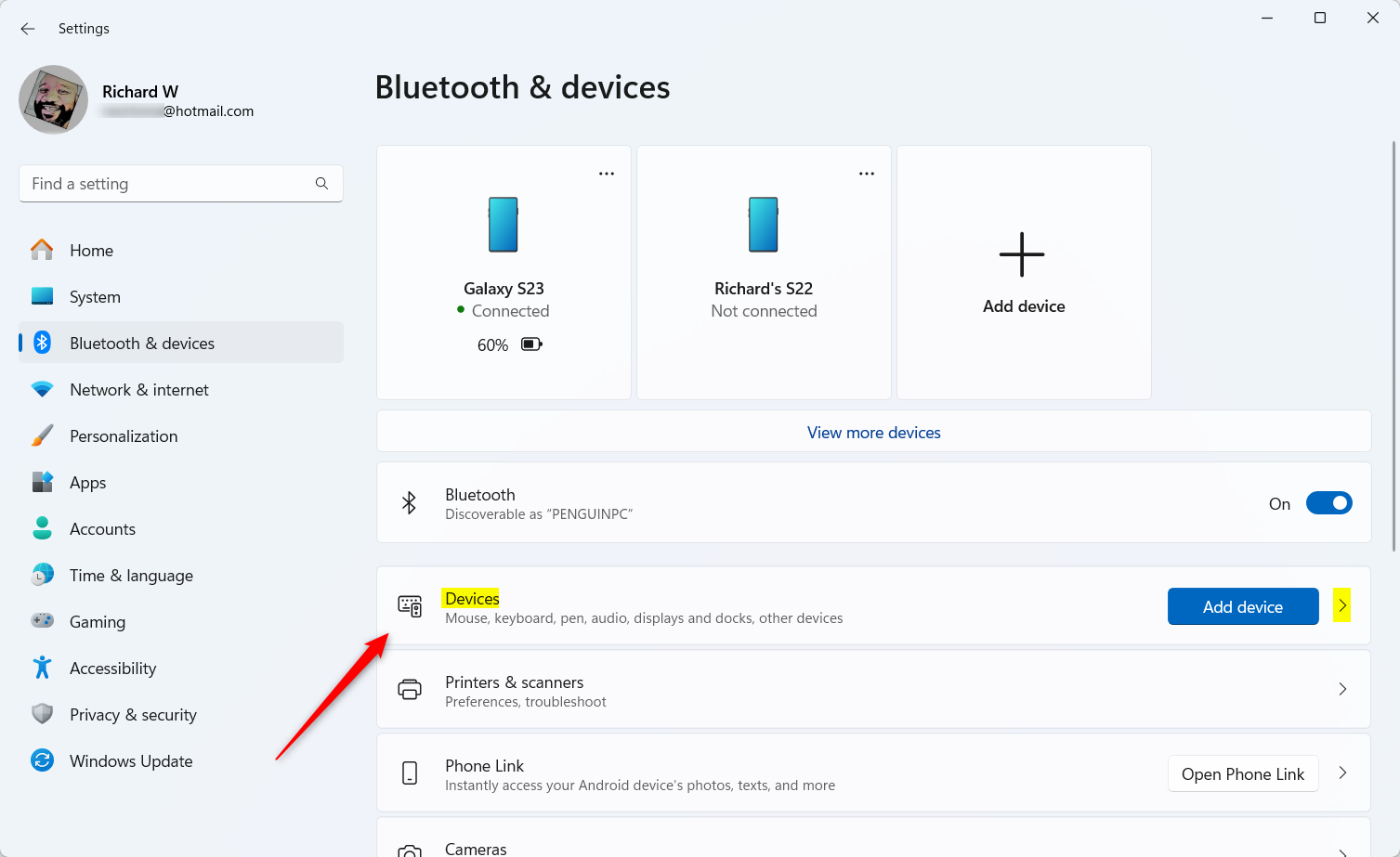Expand the Devices settings row
The width and height of the screenshot is (1400, 857).
tap(1341, 605)
